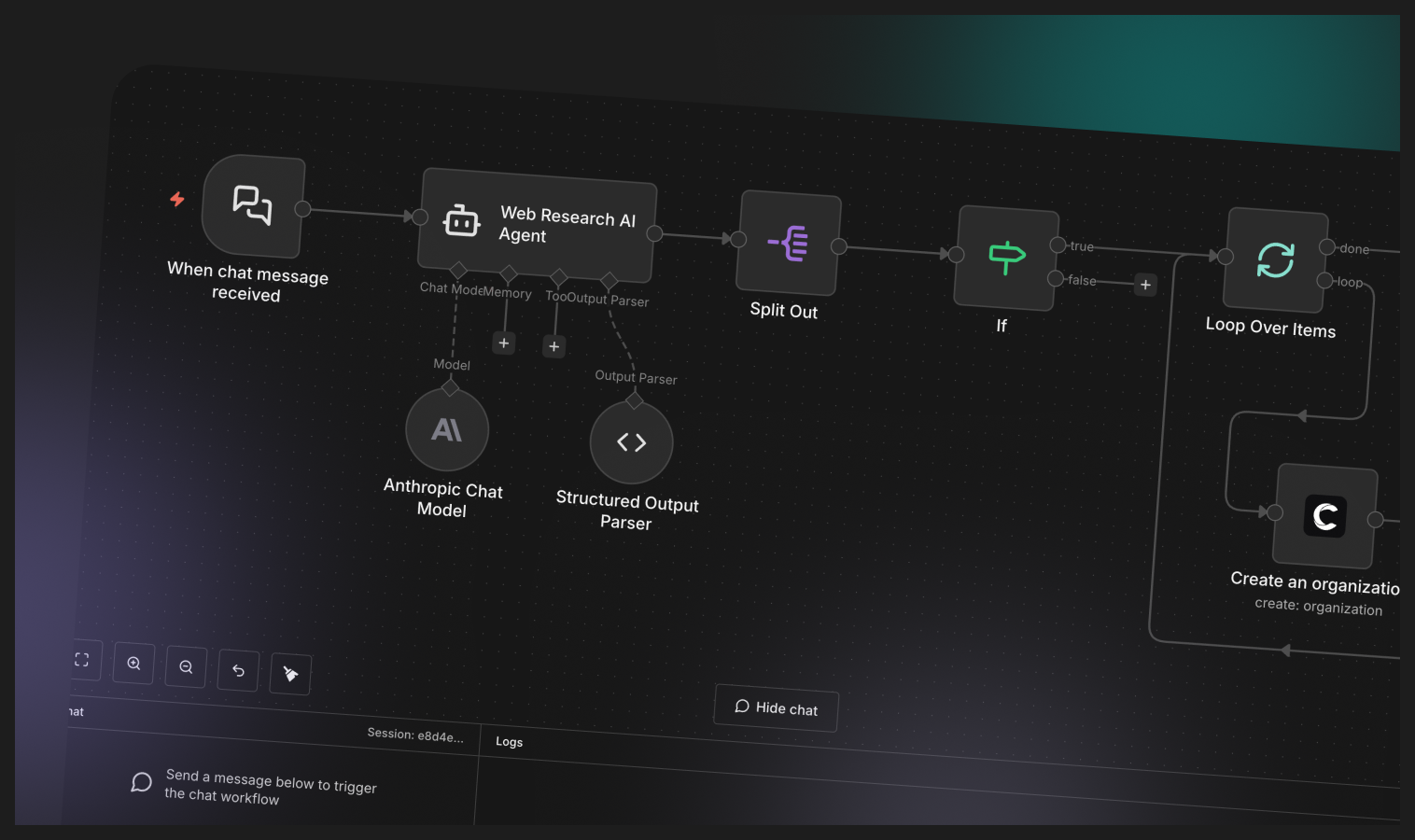Select the Loop Over Items refresh icon
1415x840 pixels.
(x=1275, y=259)
